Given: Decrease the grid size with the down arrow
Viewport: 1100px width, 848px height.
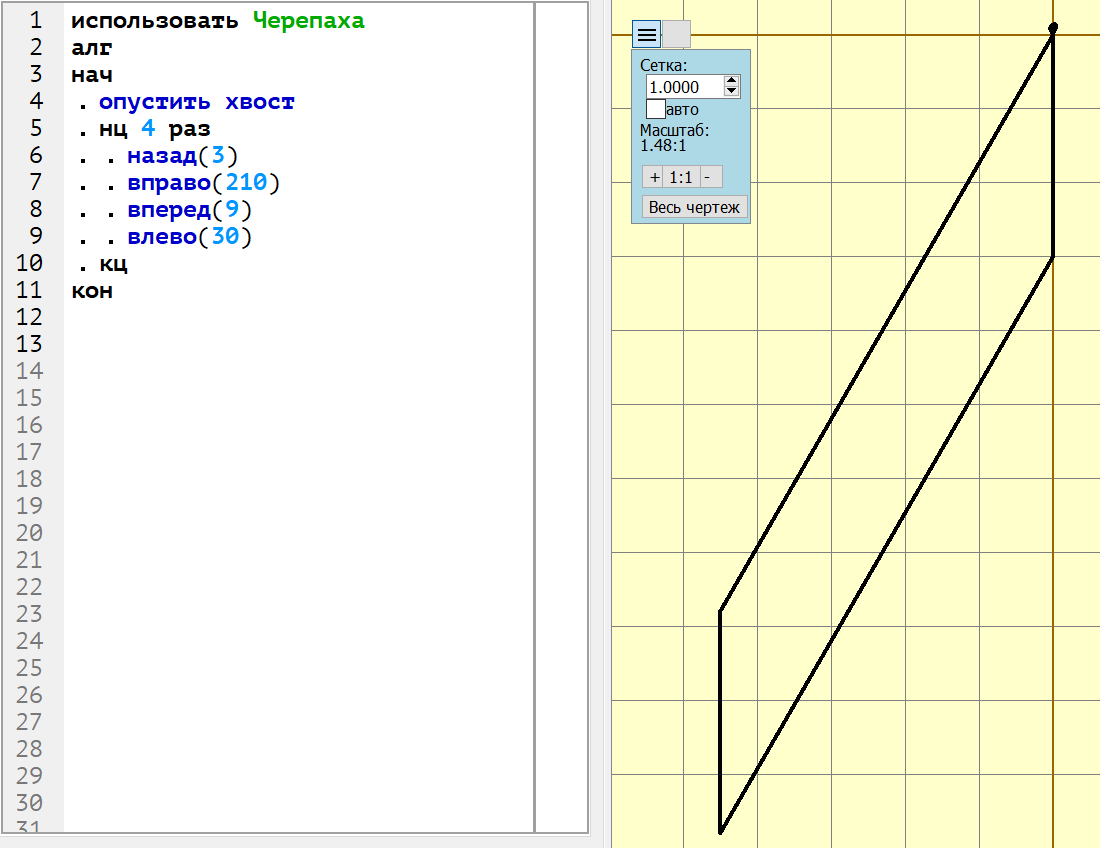Looking at the screenshot, I should click(x=732, y=91).
